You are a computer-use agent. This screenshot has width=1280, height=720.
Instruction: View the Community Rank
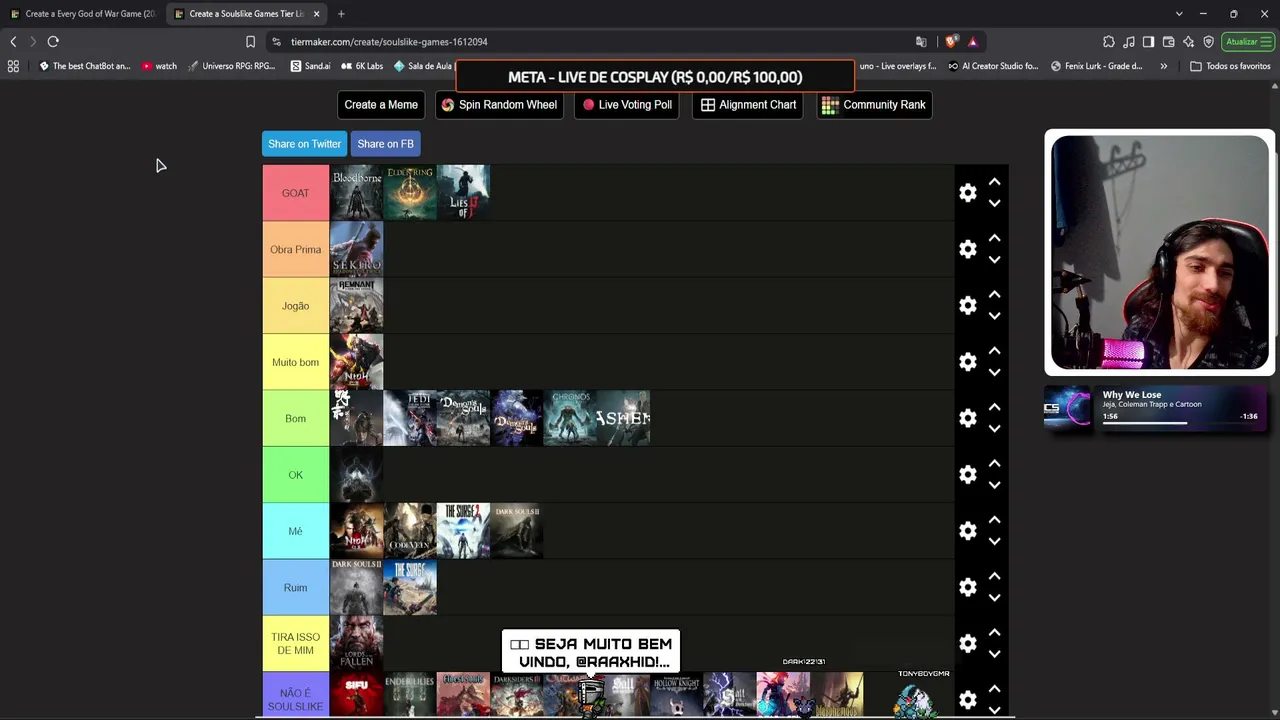point(873,105)
